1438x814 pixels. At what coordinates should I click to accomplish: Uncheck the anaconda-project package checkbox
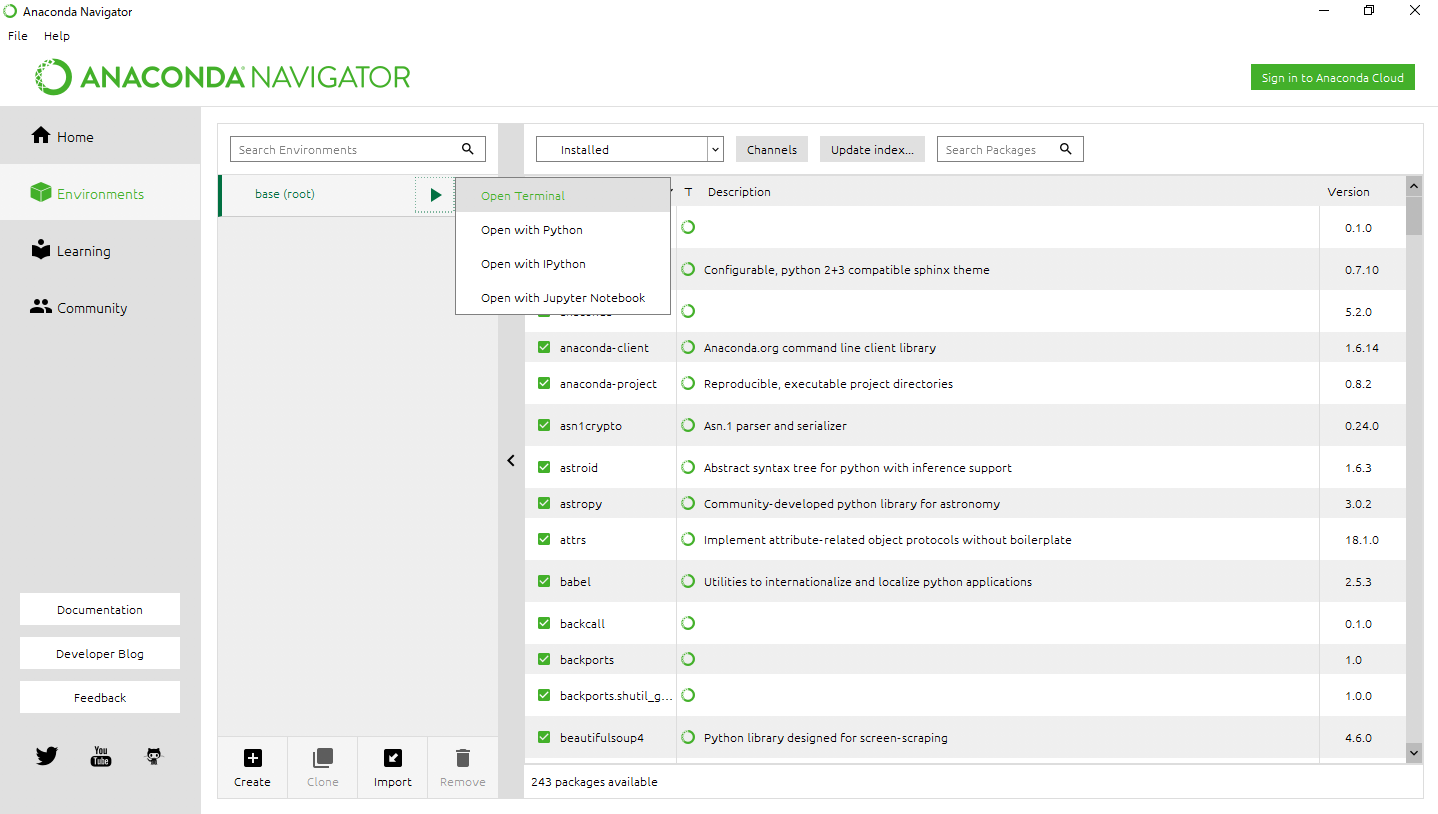(x=544, y=383)
